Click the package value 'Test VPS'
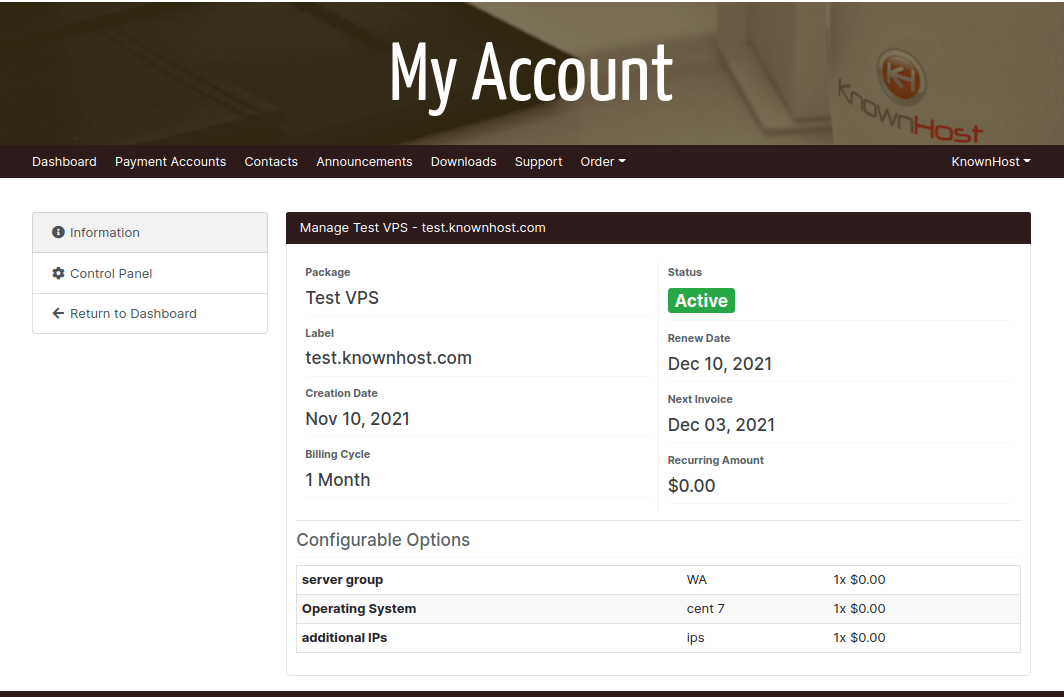The width and height of the screenshot is (1064, 697). click(x=342, y=298)
